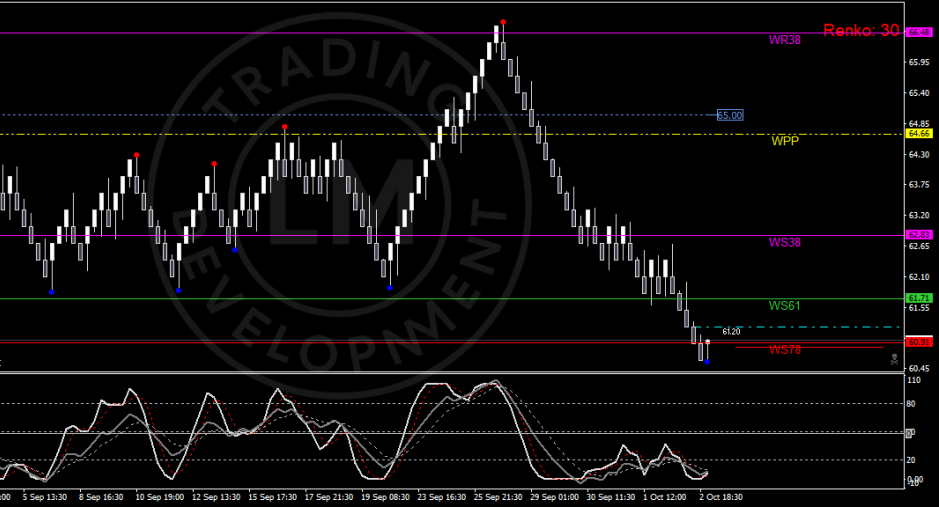The height and width of the screenshot is (507, 939).
Task: Click the magenta 66.48 price tag
Action: pyautogui.click(x=918, y=33)
